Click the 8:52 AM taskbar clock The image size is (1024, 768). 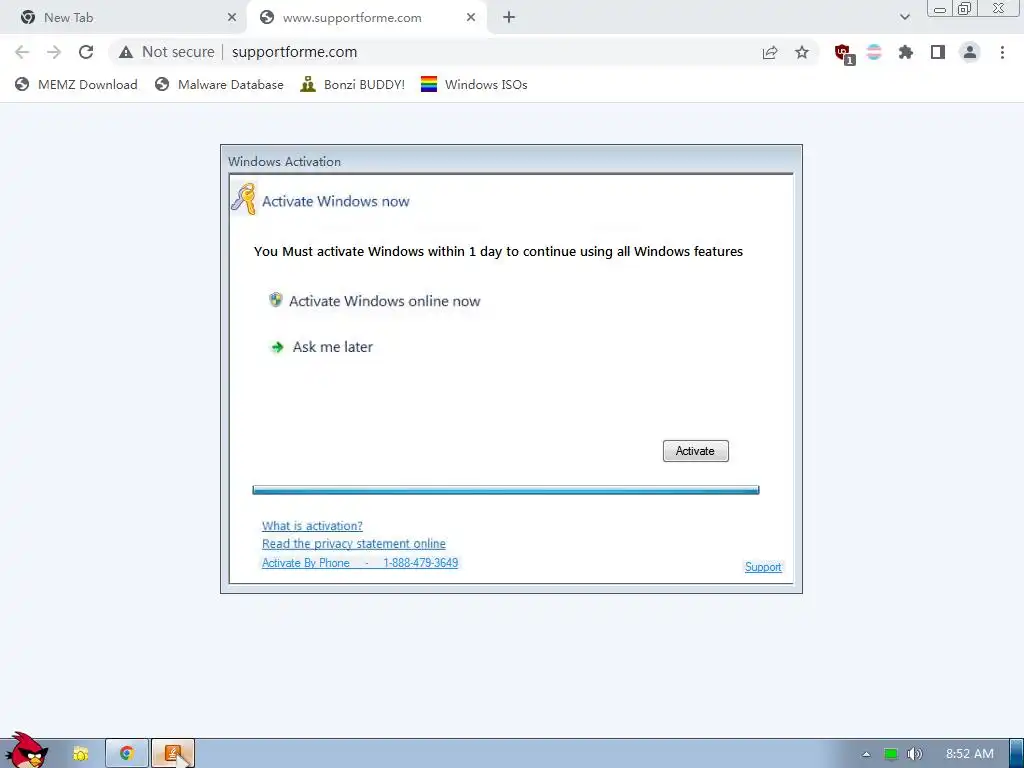pyautogui.click(x=970, y=754)
